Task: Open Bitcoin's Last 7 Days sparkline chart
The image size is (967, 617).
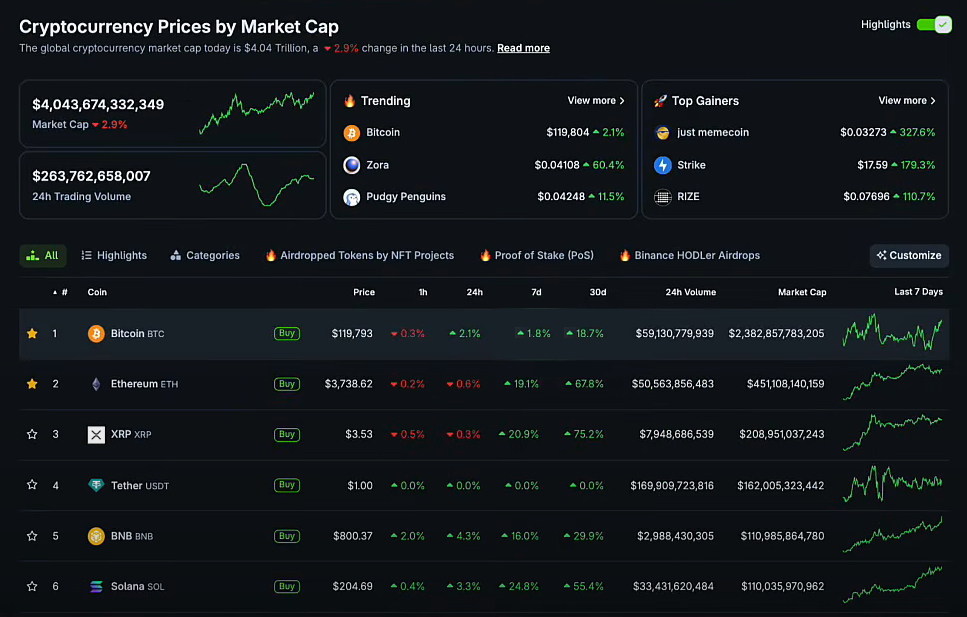Action: pyautogui.click(x=892, y=333)
